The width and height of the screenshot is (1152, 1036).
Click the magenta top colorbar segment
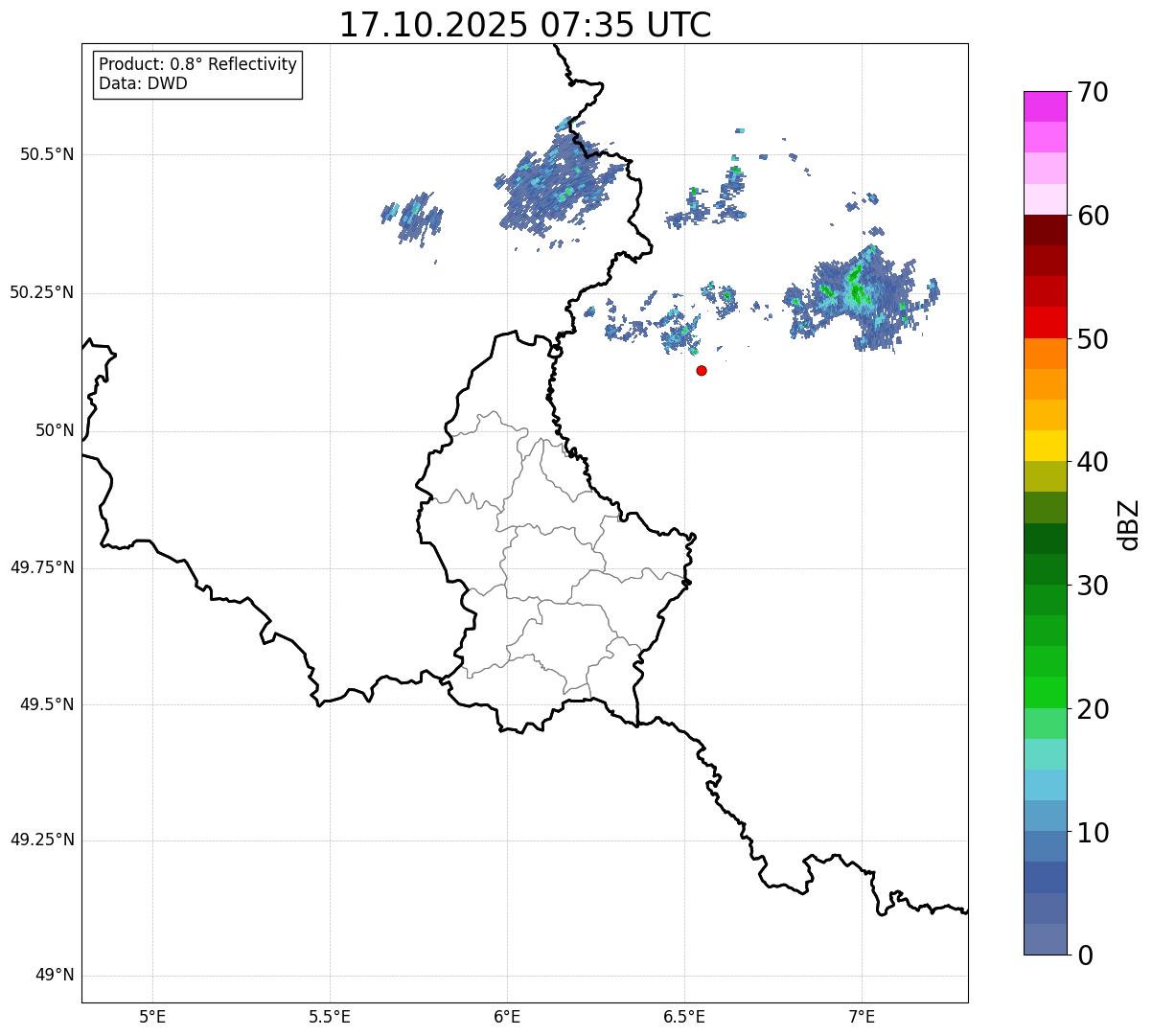coord(1045,106)
